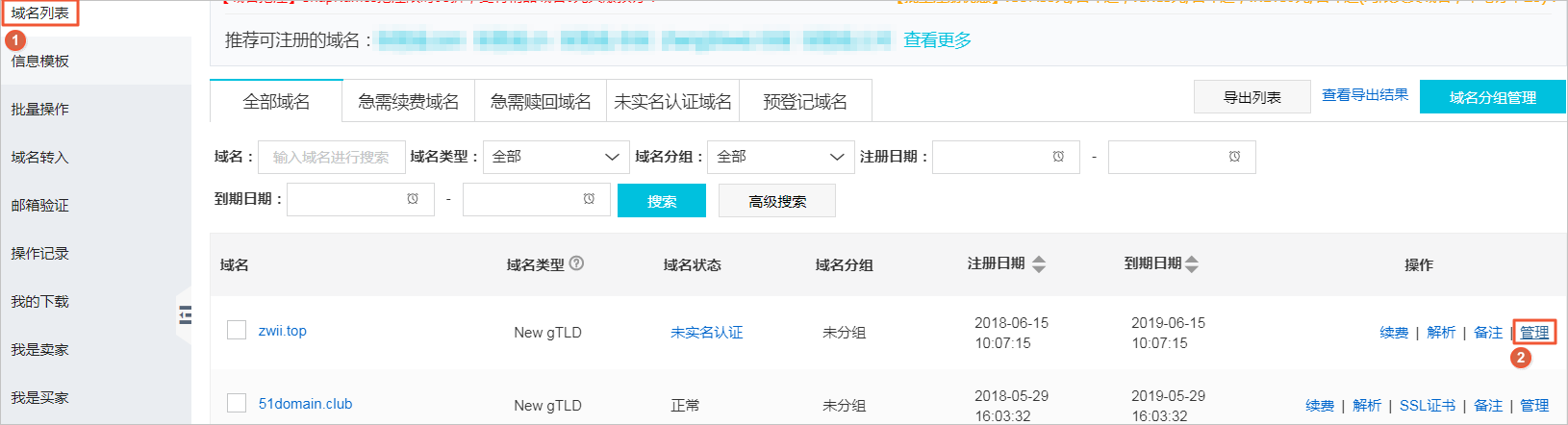Sort by 到期日期 column arrows

pos(1192,264)
